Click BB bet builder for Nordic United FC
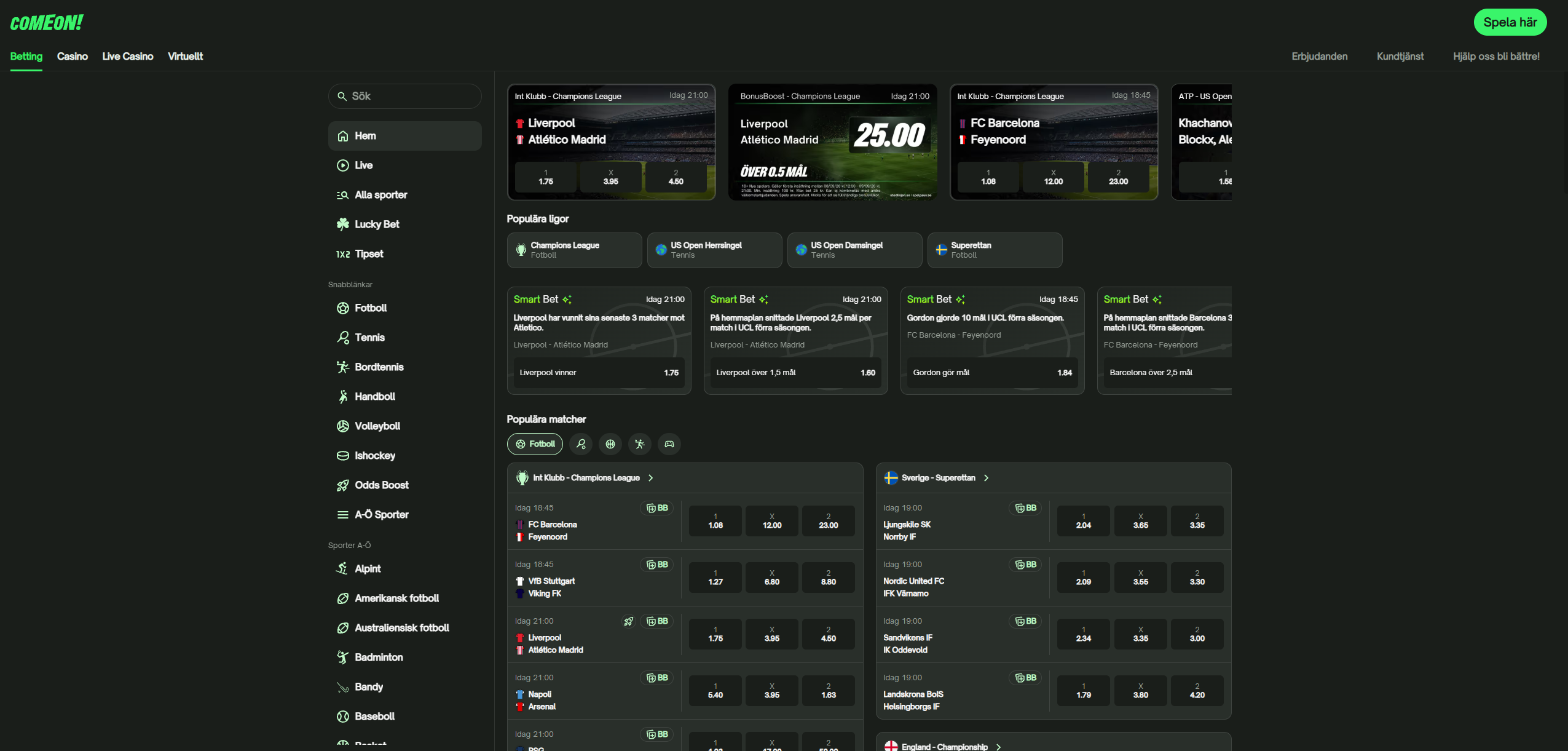 [1025, 565]
